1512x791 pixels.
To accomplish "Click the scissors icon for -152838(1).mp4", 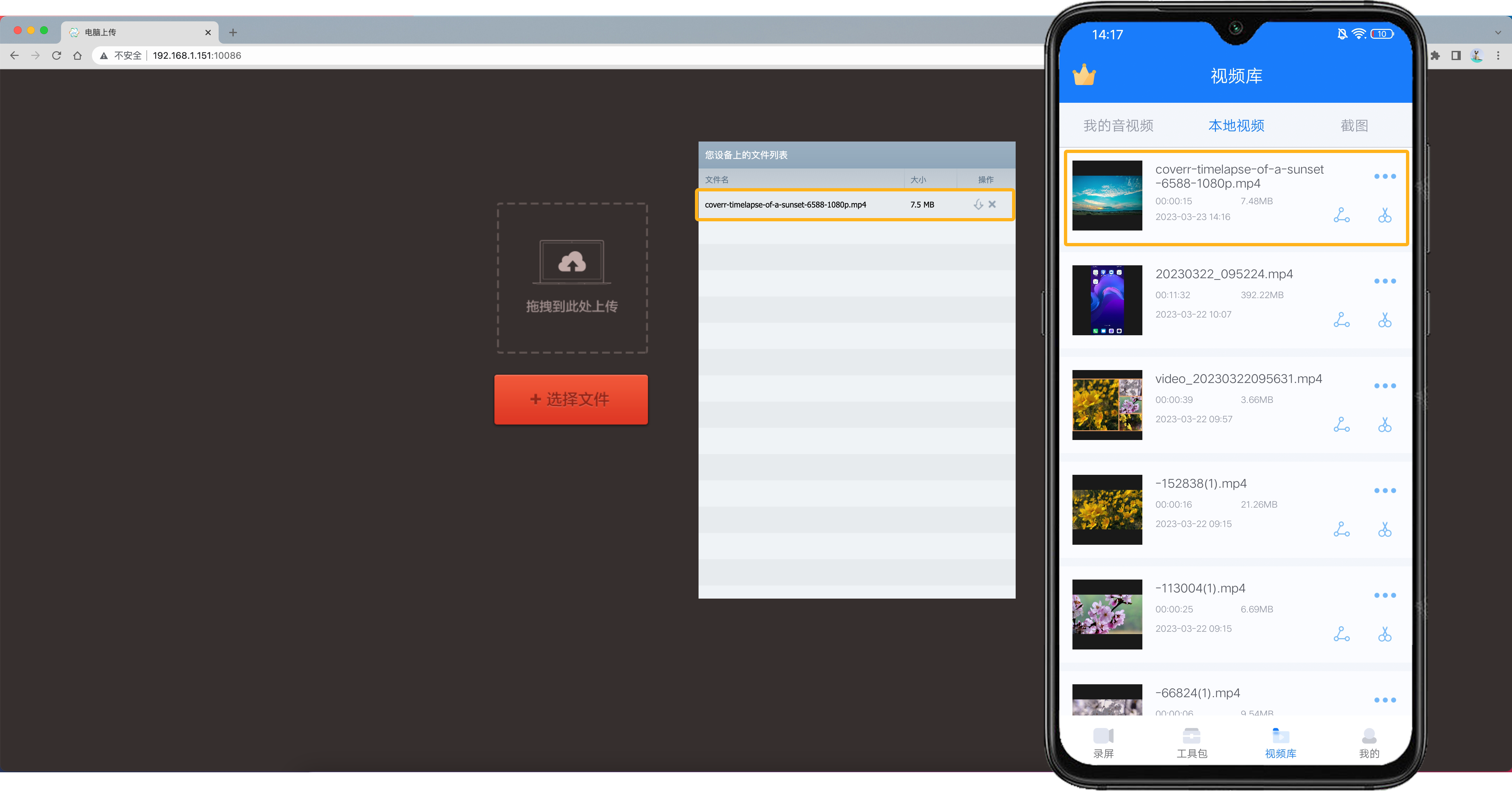I will tap(1385, 530).
